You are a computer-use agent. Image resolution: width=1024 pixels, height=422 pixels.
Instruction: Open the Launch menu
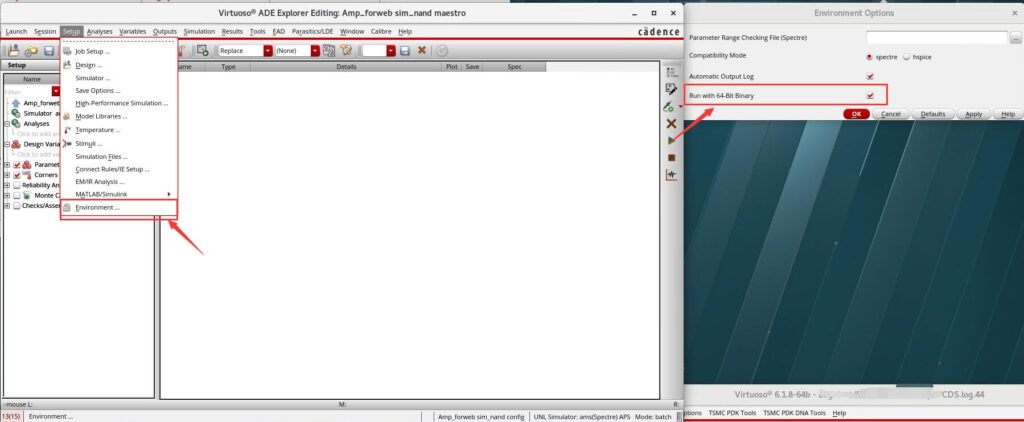point(16,31)
